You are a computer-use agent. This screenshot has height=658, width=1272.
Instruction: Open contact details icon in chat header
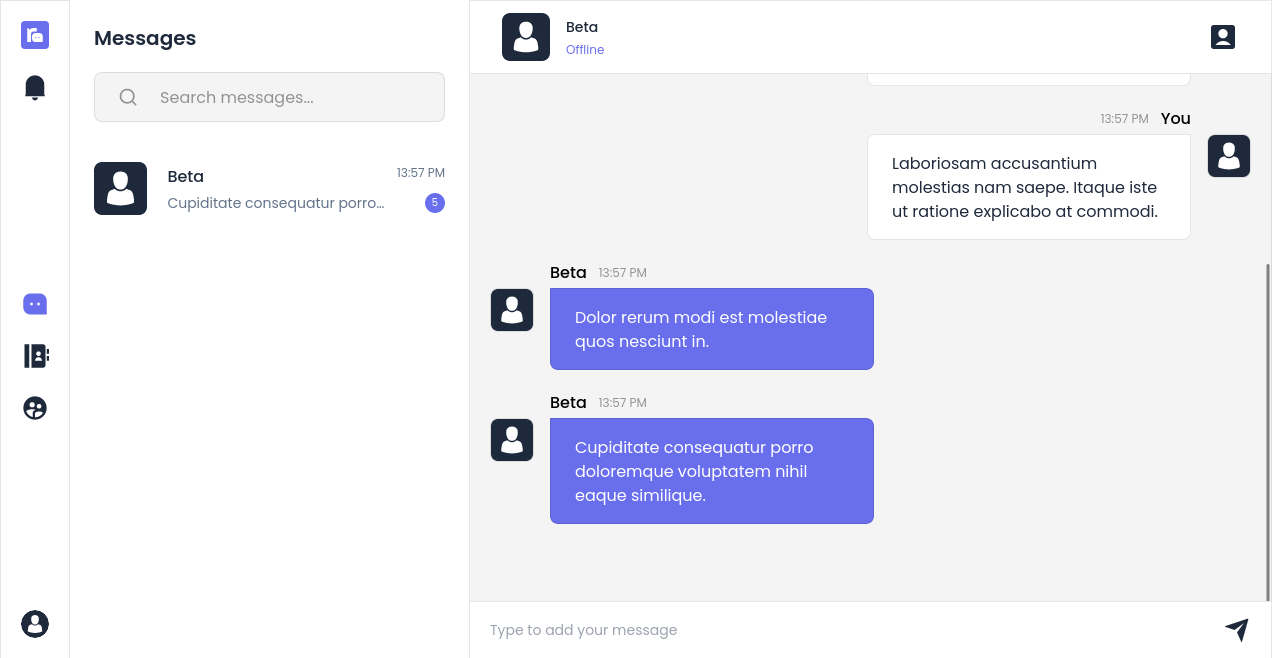point(1223,37)
